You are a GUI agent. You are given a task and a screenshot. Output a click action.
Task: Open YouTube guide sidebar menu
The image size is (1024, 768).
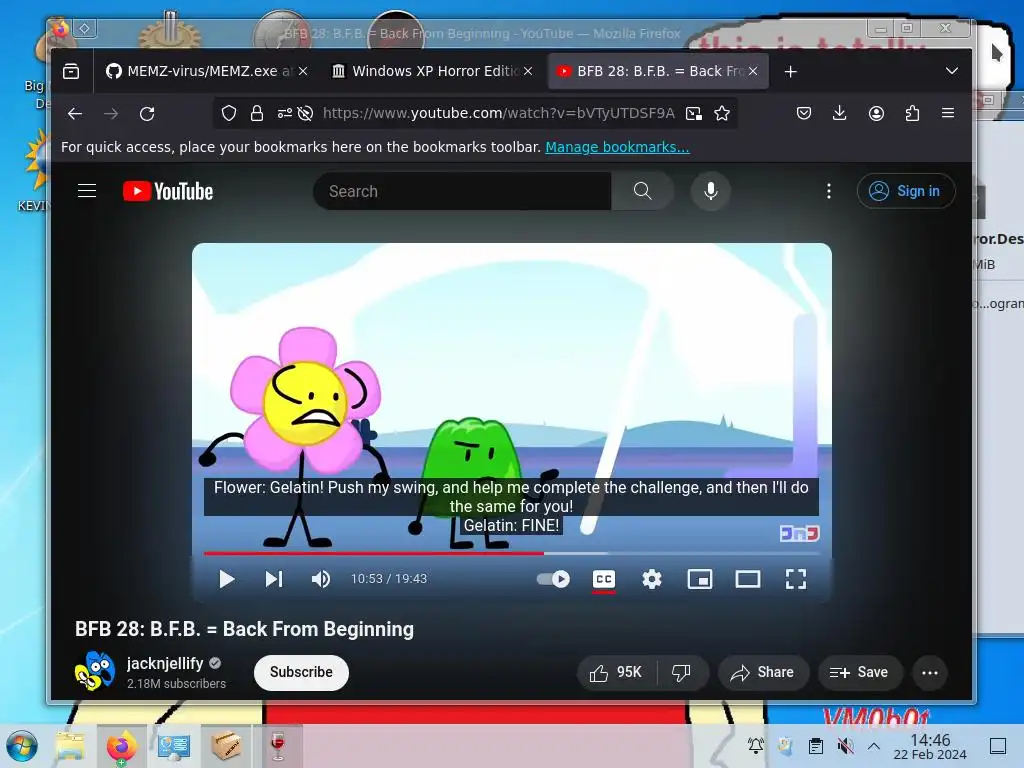[x=87, y=191]
